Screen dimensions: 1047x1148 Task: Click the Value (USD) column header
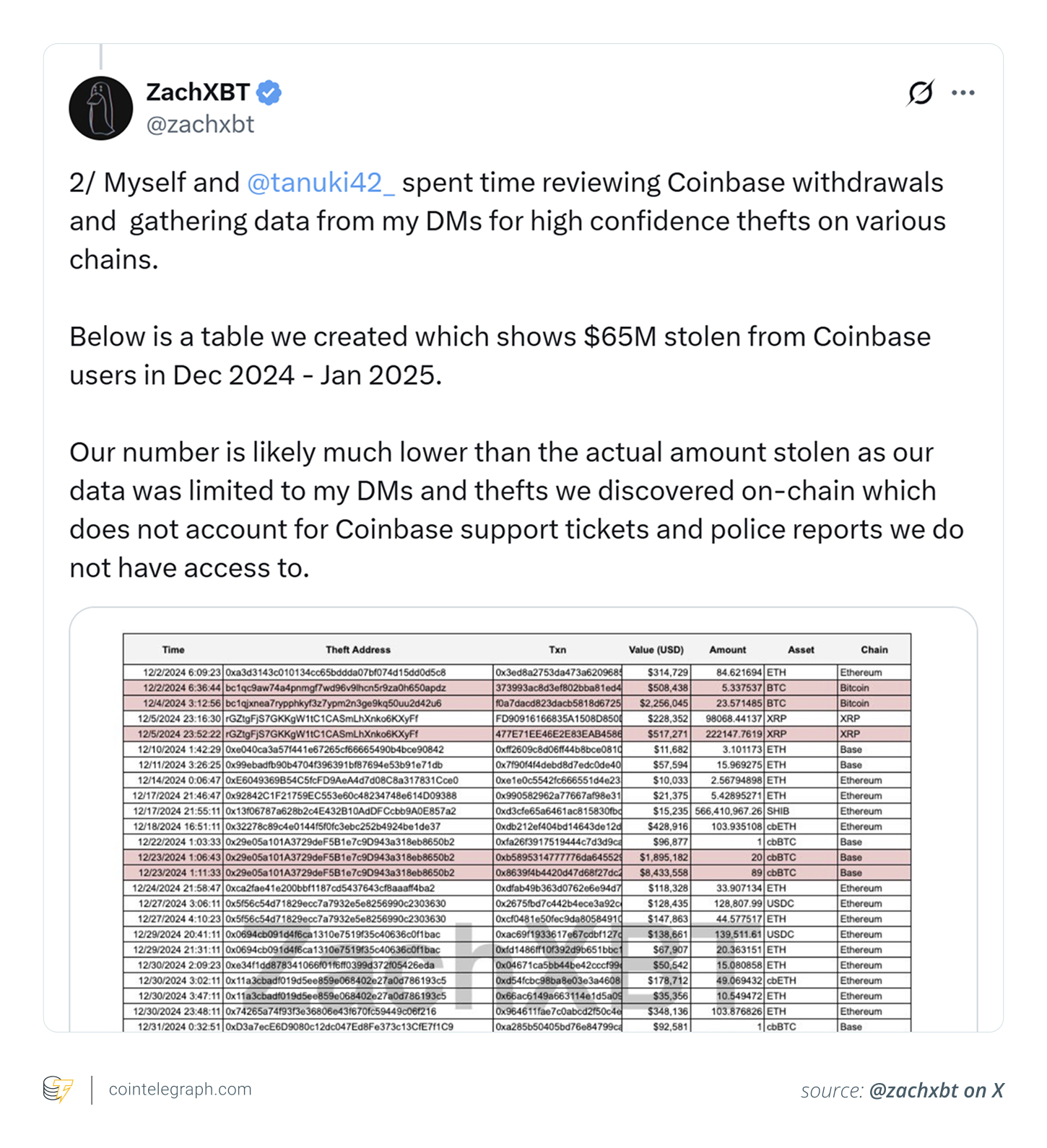pos(656,650)
